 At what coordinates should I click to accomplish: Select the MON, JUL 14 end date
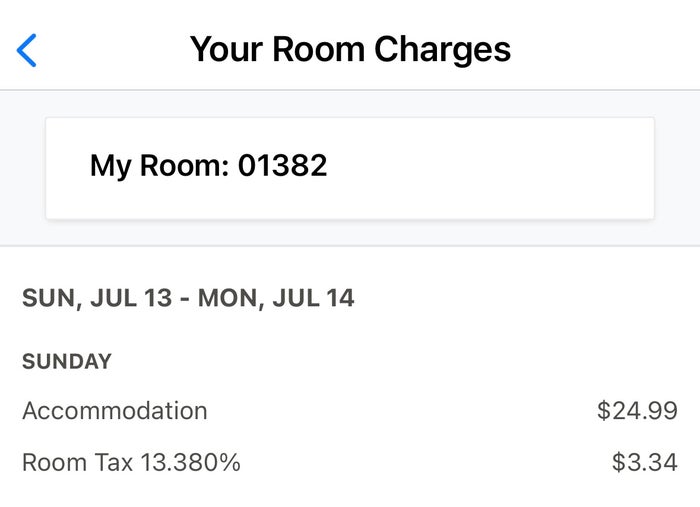[x=276, y=298]
